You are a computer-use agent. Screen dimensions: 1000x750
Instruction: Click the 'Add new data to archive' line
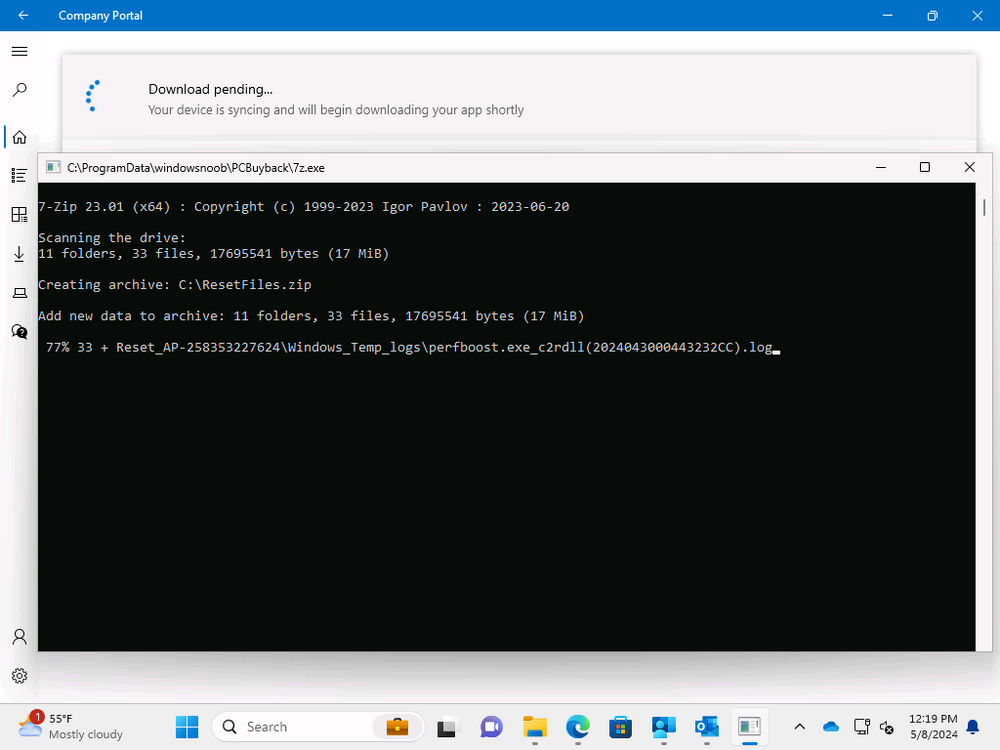(311, 316)
